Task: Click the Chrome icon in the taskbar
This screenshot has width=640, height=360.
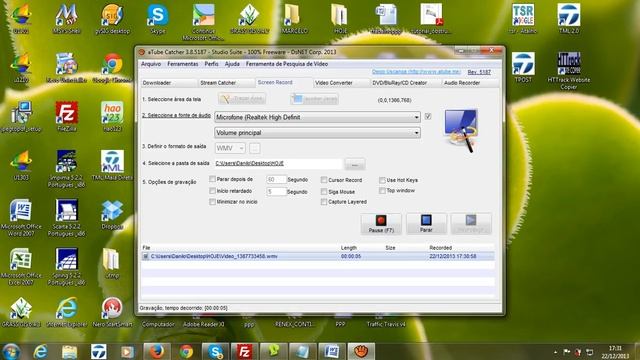Action: pos(186,351)
